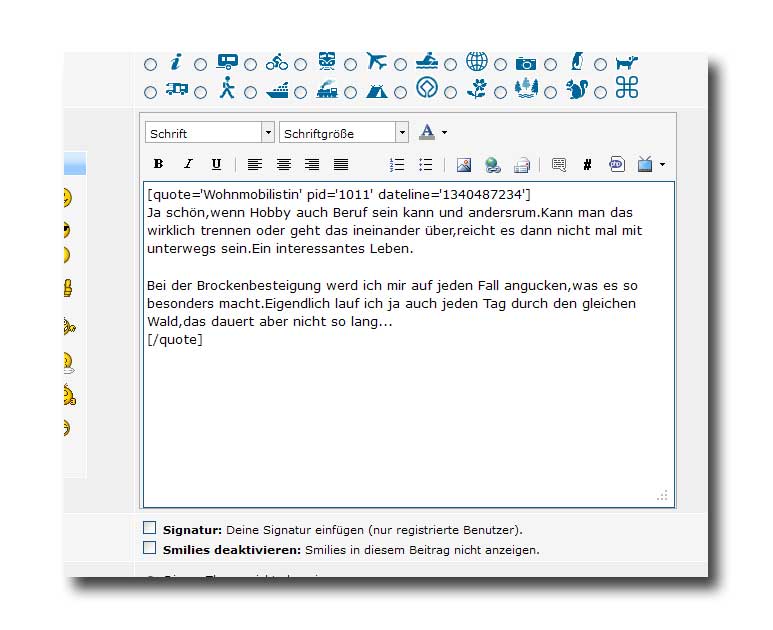This screenshot has width=773, height=630.
Task: Select the tent post icon radio button
Action: point(351,92)
